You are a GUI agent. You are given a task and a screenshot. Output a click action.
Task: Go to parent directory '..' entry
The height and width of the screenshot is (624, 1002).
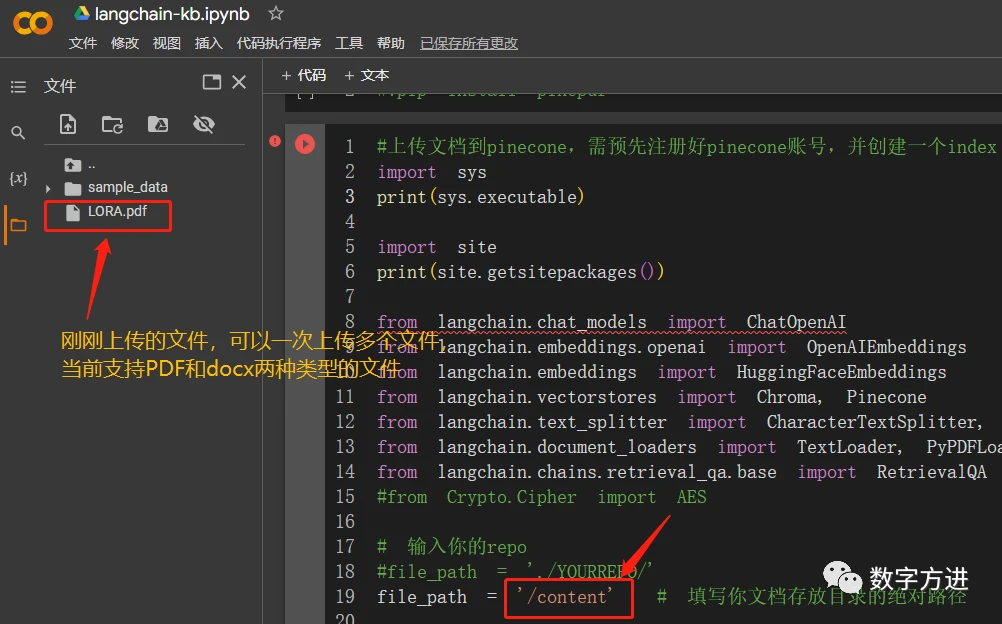(81, 165)
